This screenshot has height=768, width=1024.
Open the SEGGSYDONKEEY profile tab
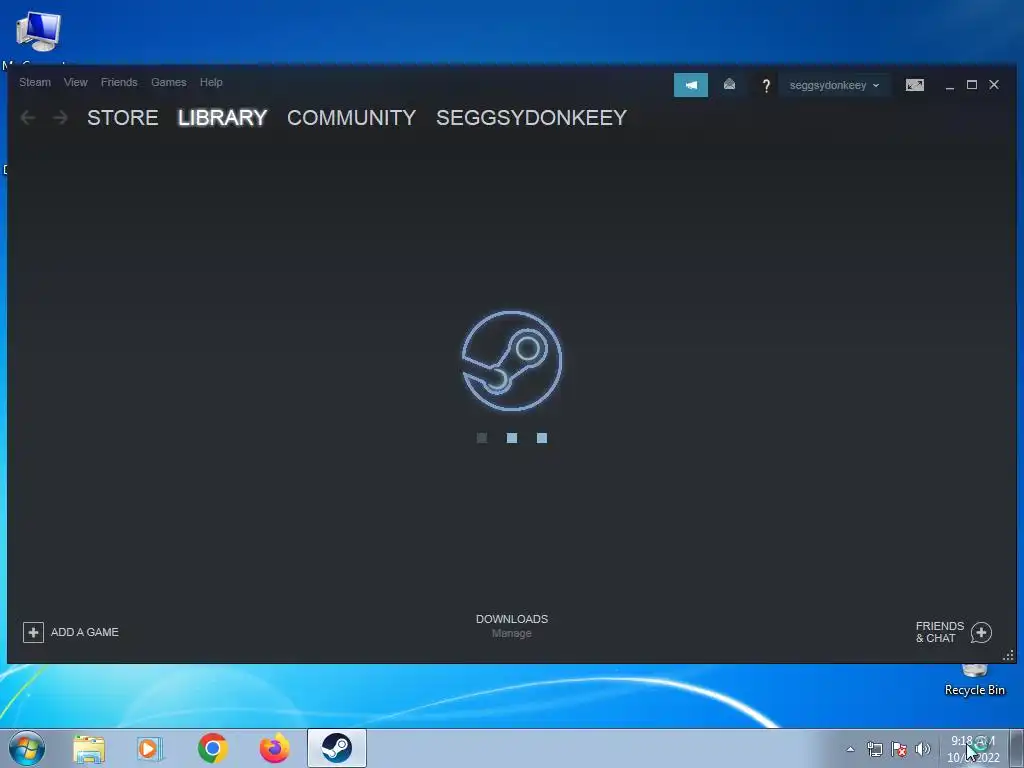(x=532, y=118)
